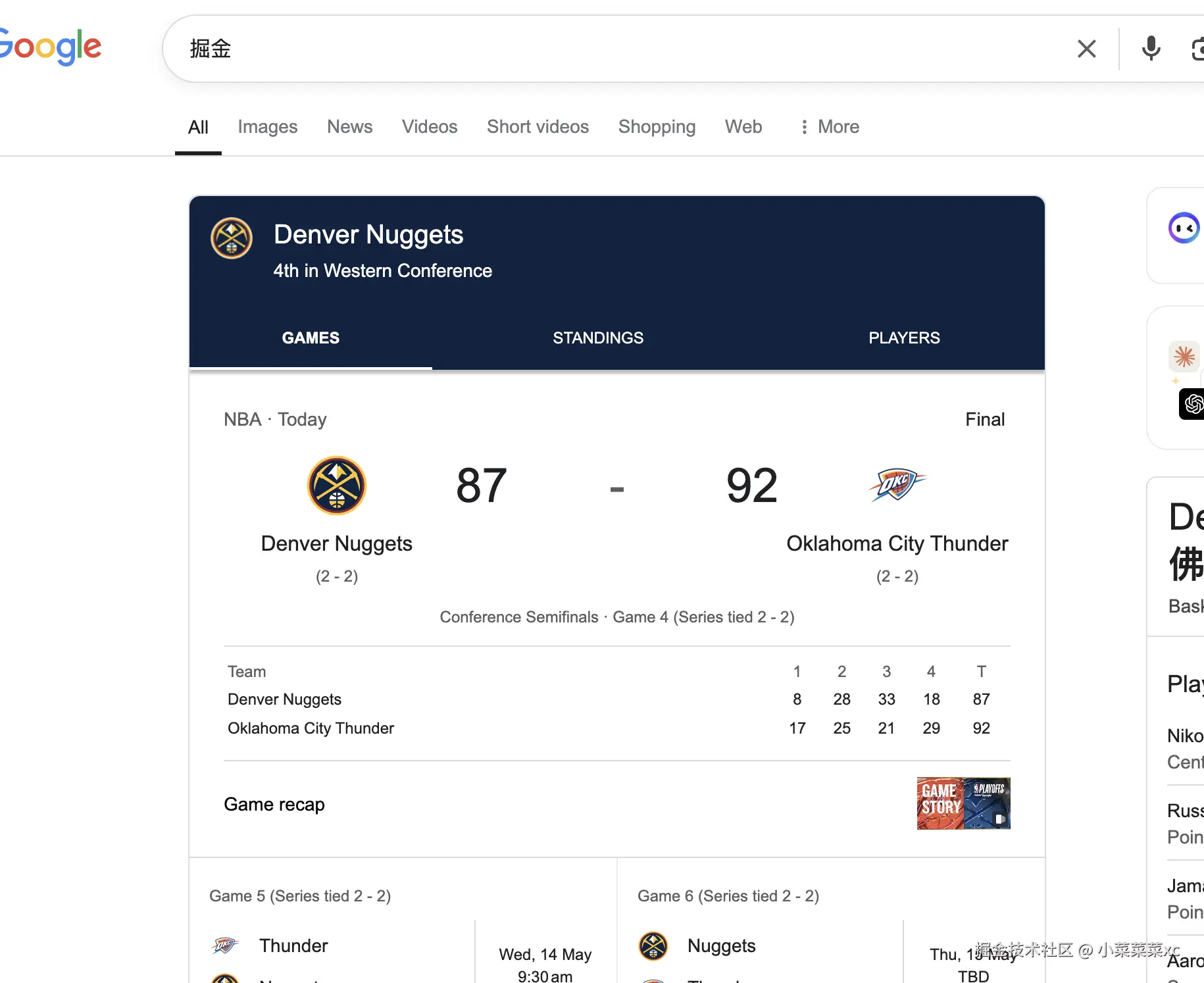The width and height of the screenshot is (1204, 983).
Task: Click the Final status label
Action: [x=985, y=420]
